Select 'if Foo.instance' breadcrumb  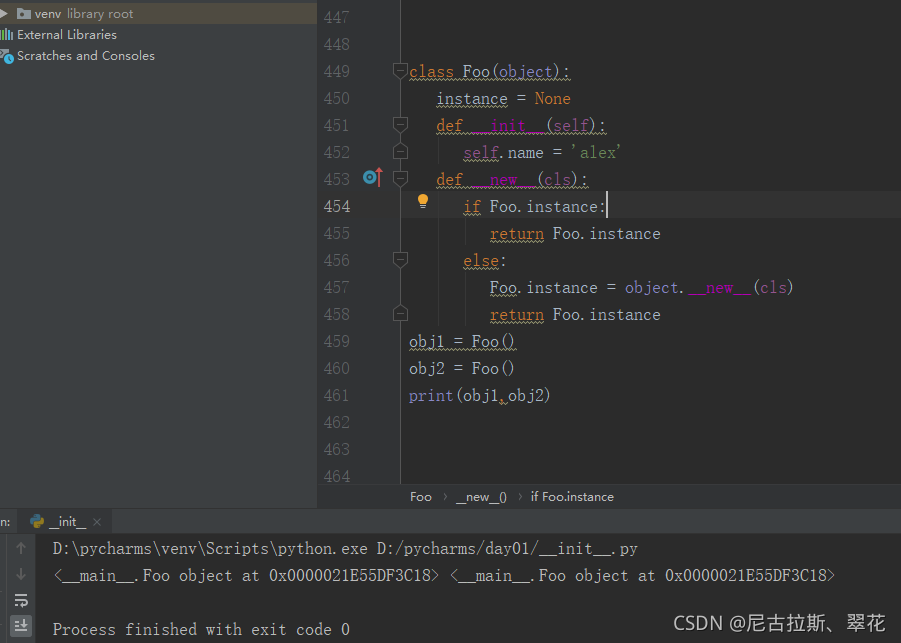(x=572, y=497)
